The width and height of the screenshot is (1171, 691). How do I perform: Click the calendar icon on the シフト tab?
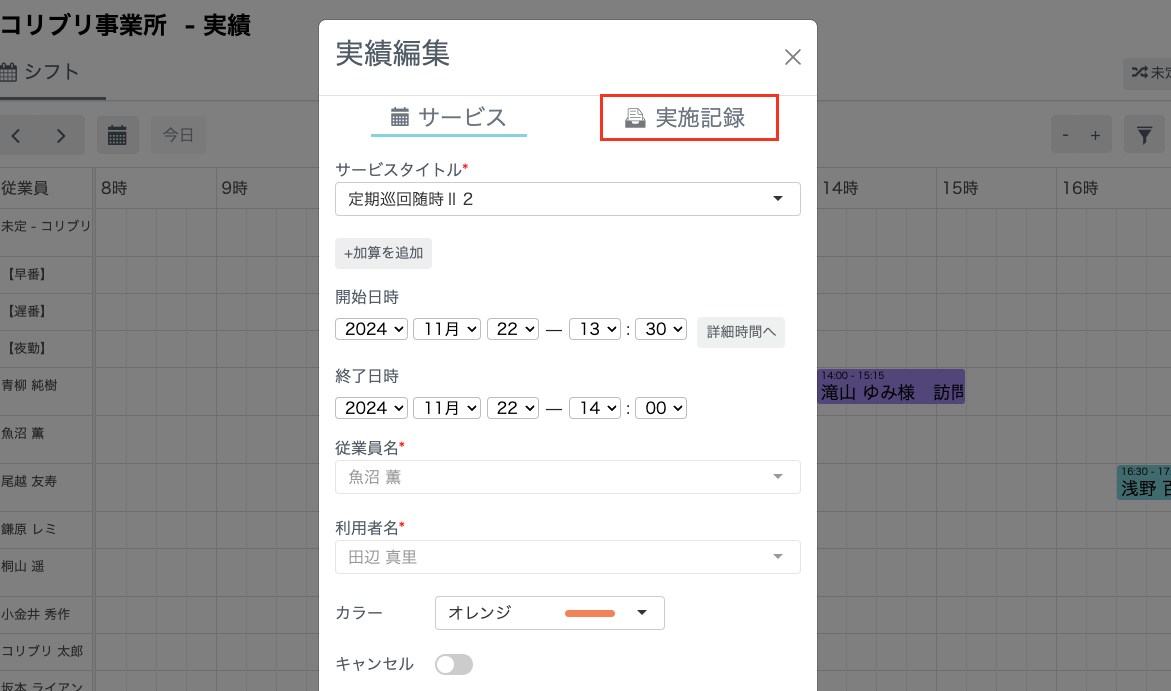(x=12, y=72)
